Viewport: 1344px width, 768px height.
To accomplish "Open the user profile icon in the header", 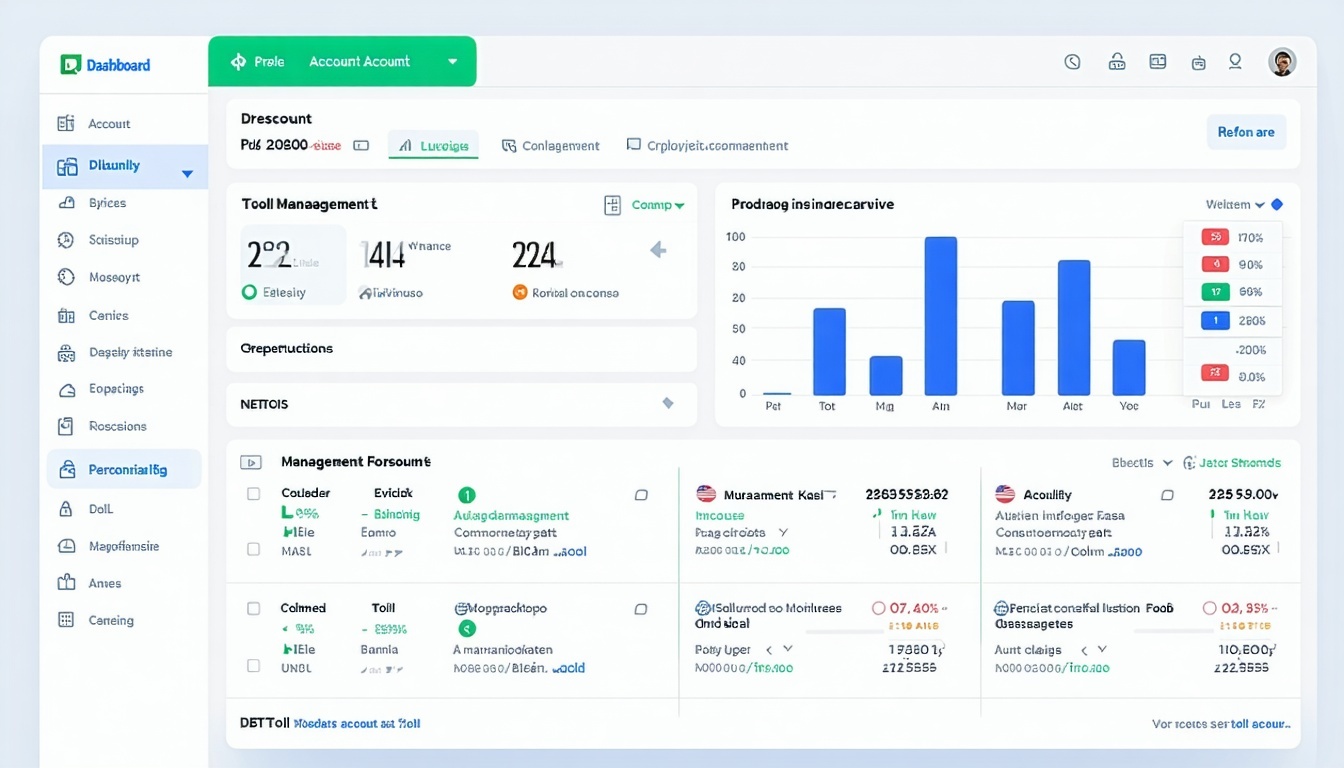I will [x=1235, y=61].
